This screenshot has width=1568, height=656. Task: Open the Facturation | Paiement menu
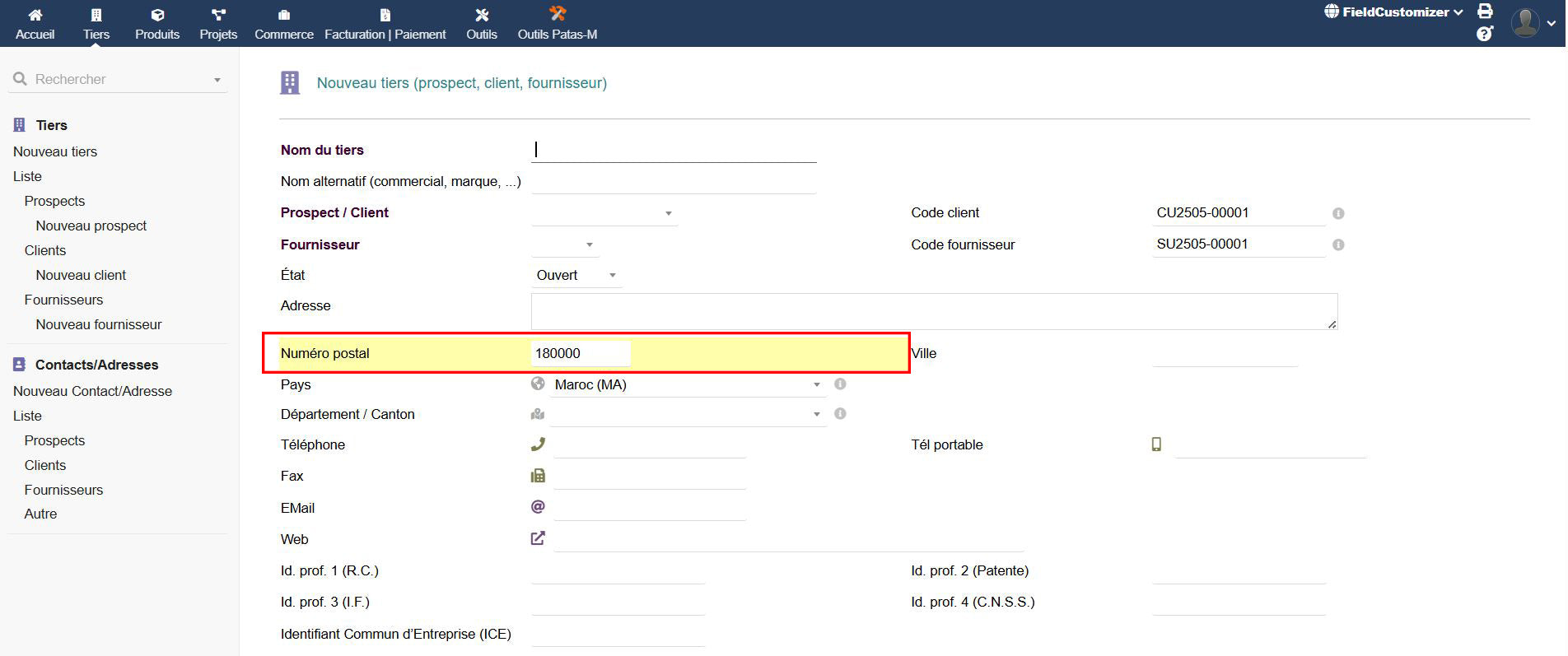385,23
